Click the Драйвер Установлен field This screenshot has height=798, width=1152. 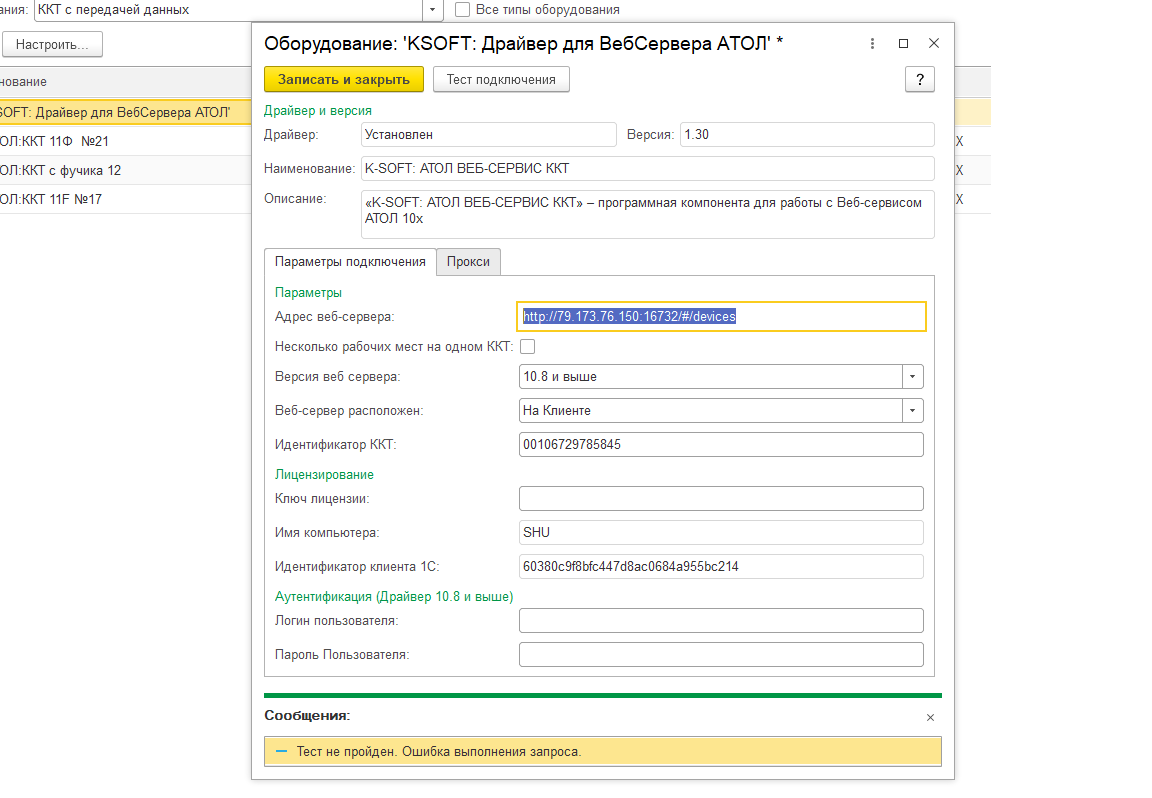[x=489, y=134]
